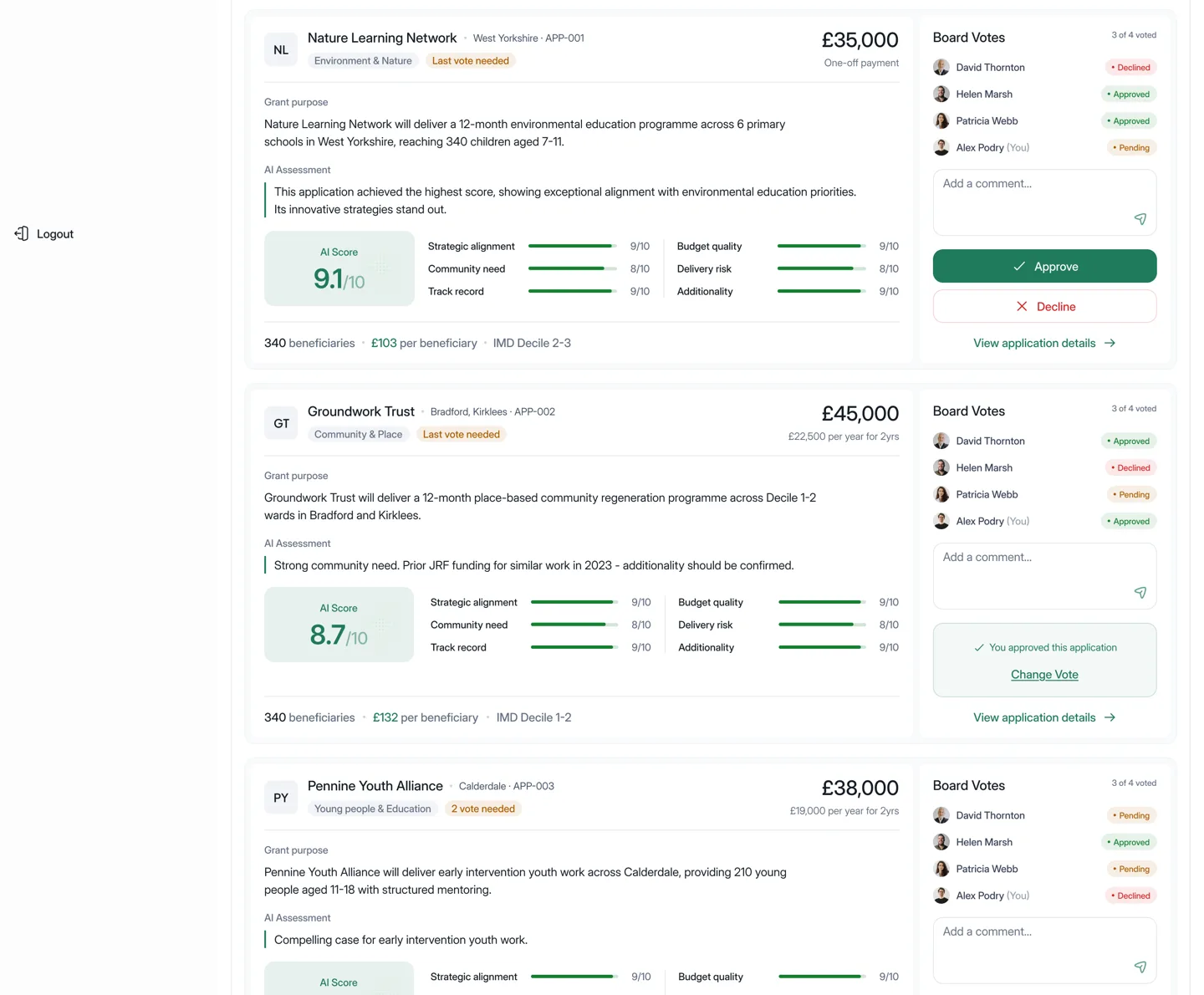Viewport: 1204px width, 995px height.
Task: Click Helen Marsh's avatar in Groundwork Trust votes
Action: (x=941, y=467)
